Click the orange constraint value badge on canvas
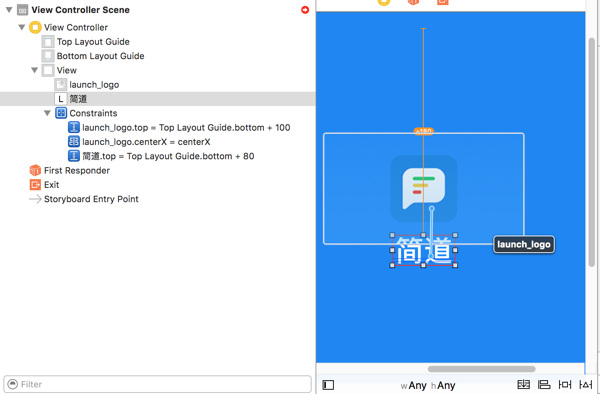This screenshot has width=600, height=394. [x=424, y=131]
